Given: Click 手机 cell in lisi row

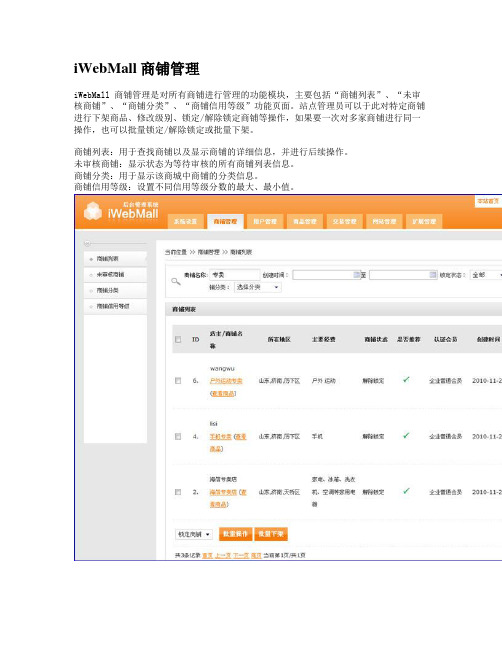Looking at the screenshot, I should click(317, 436).
